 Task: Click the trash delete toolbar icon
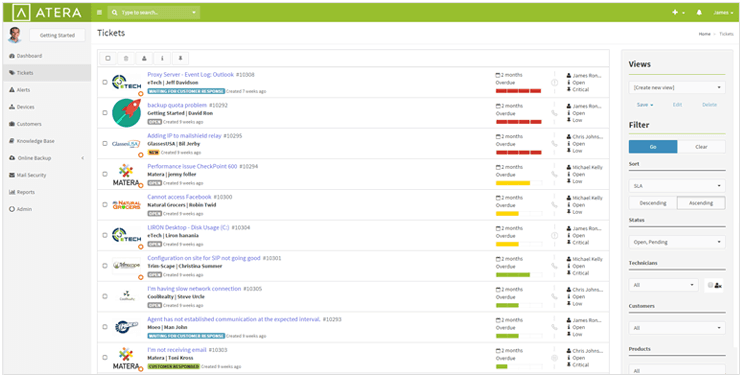point(126,58)
